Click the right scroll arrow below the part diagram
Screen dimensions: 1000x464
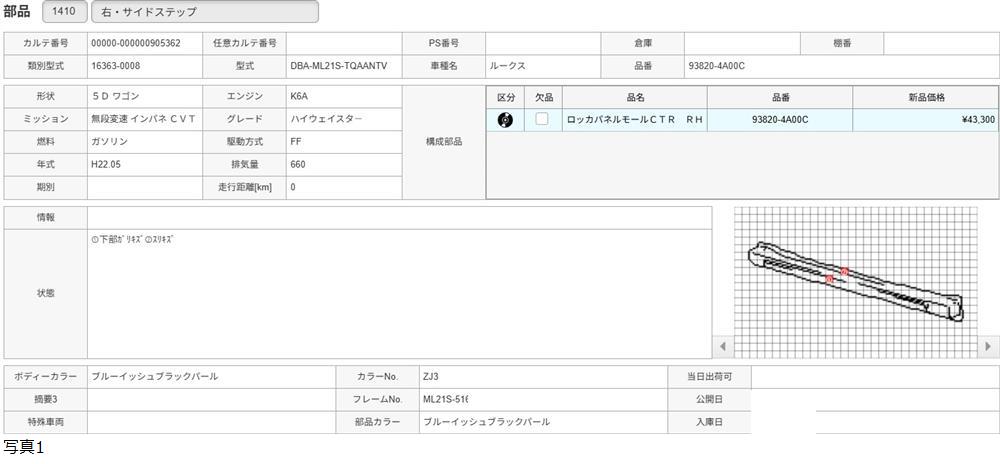(x=988, y=346)
